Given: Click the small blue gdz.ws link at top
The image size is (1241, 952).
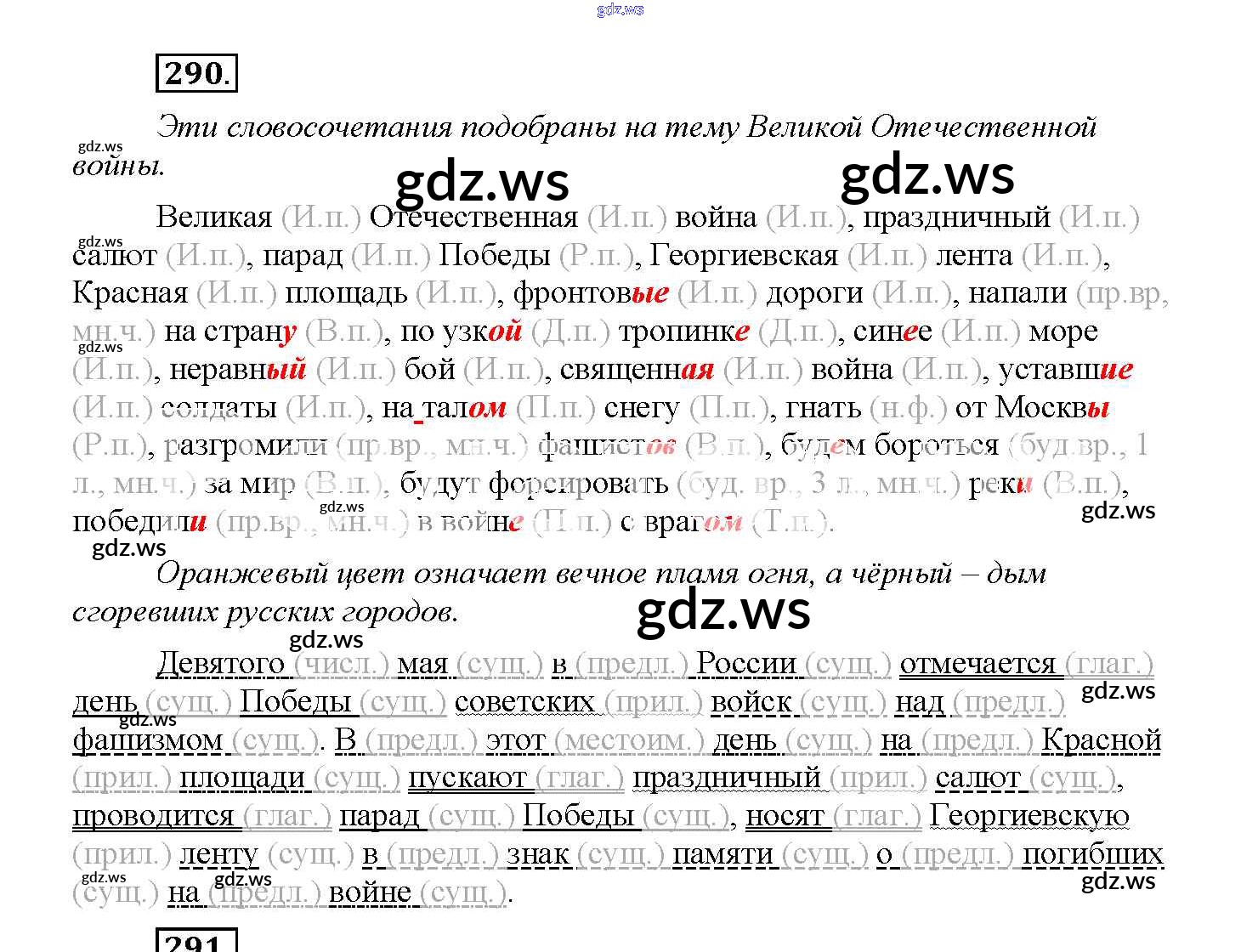Looking at the screenshot, I should coord(620,9).
